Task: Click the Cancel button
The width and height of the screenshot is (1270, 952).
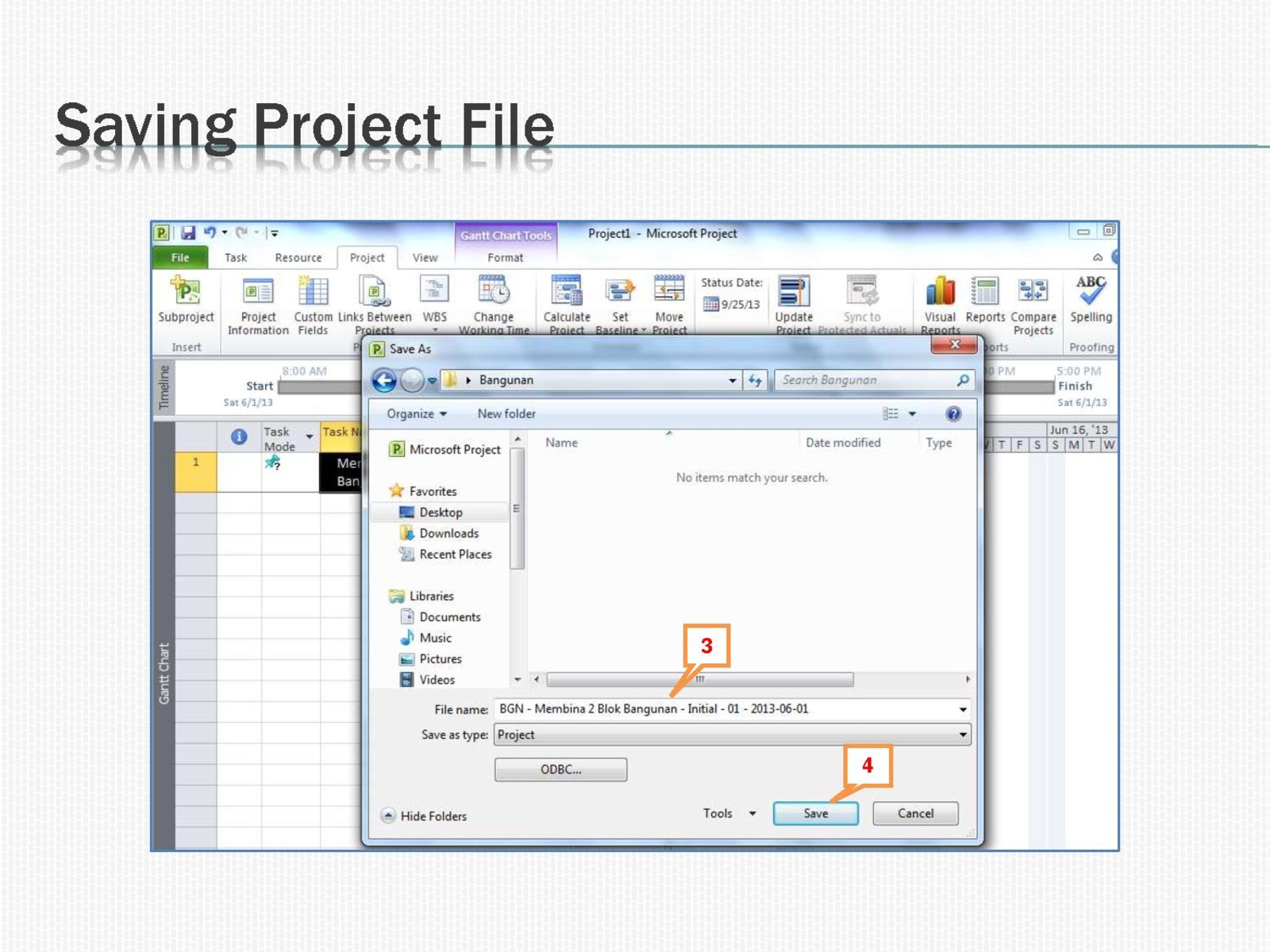Action: point(915,813)
